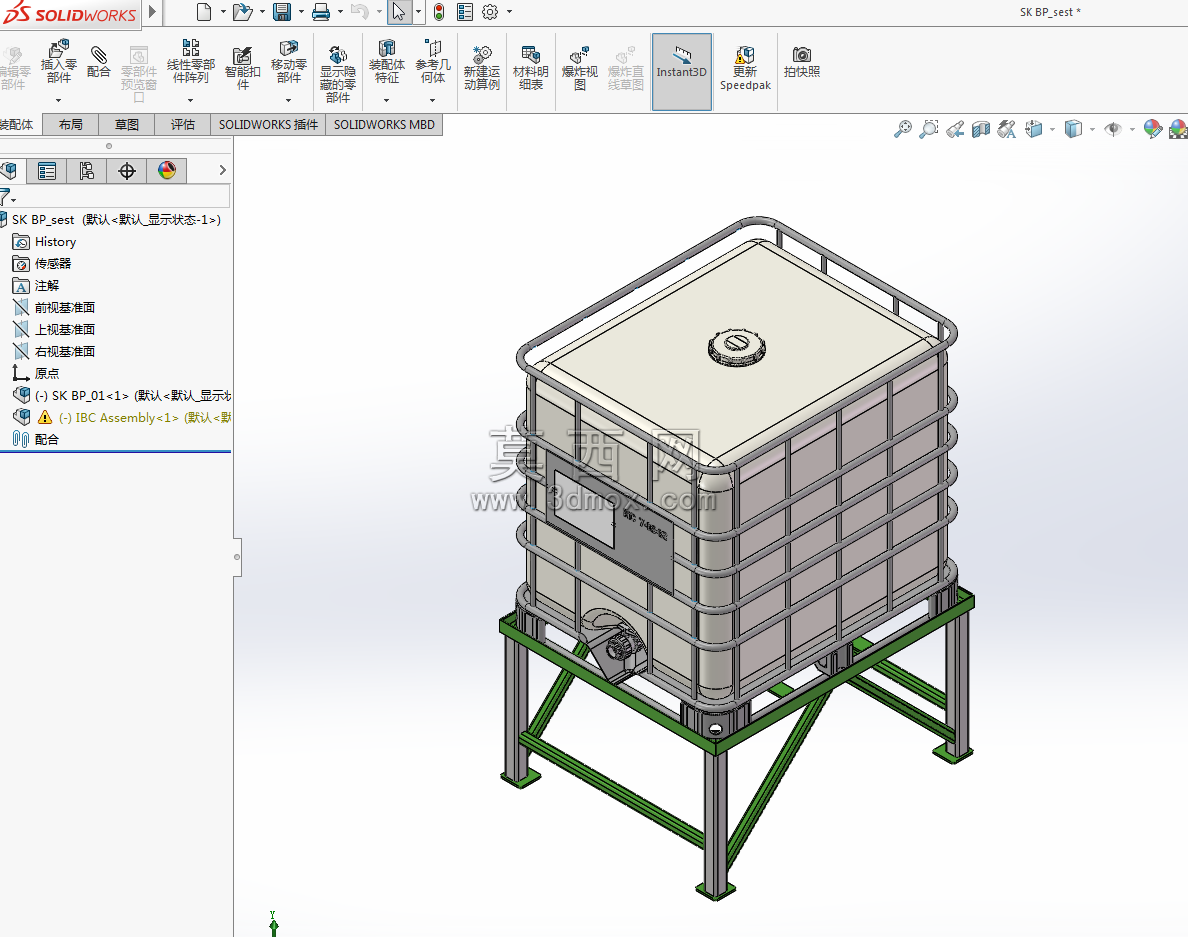Open the Move Component dropdown arrow

(288, 100)
